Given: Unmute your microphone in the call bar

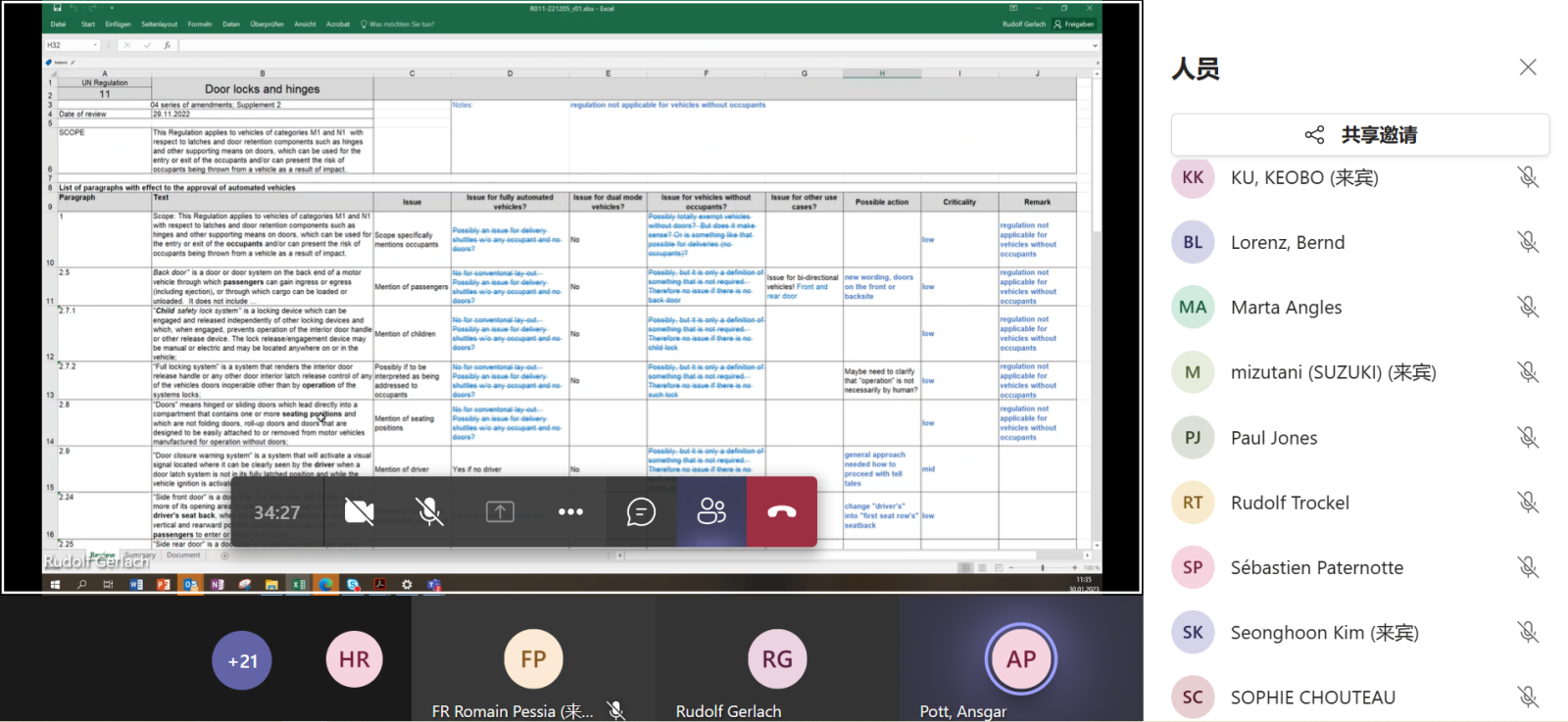Looking at the screenshot, I should point(428,511).
